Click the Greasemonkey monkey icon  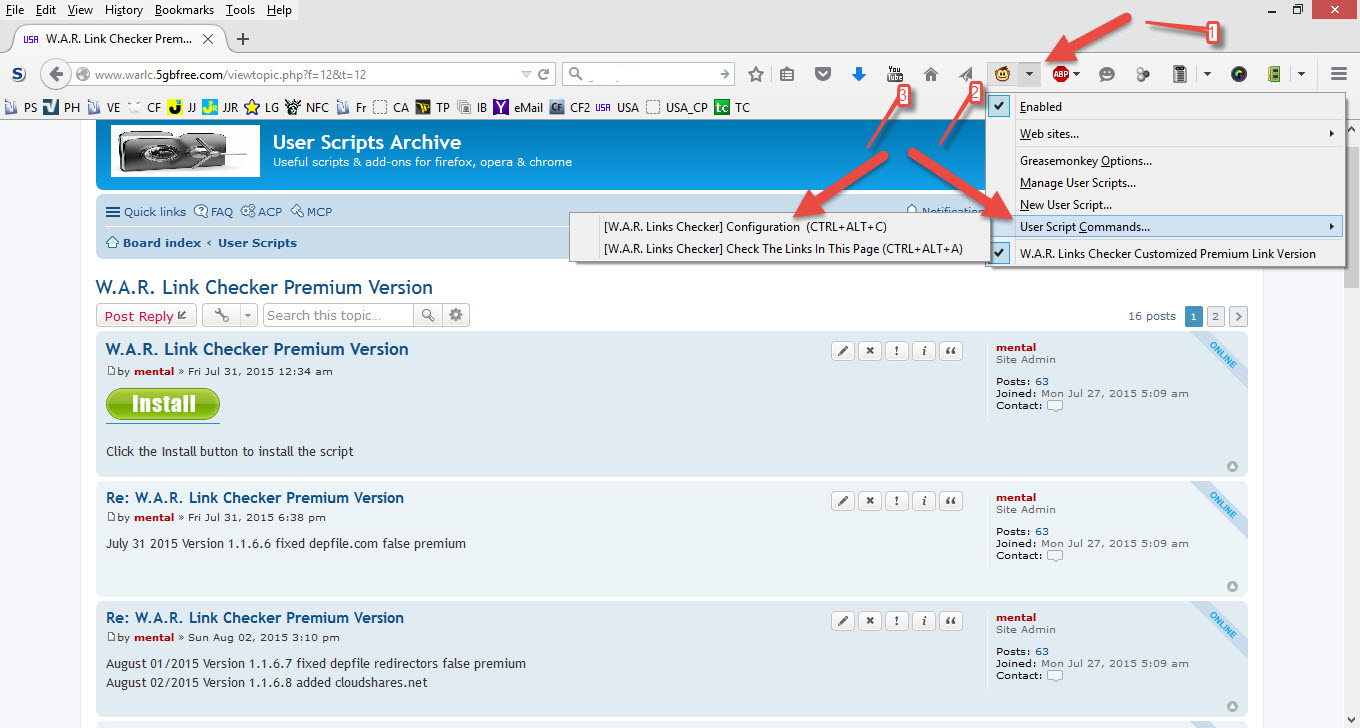(1002, 74)
